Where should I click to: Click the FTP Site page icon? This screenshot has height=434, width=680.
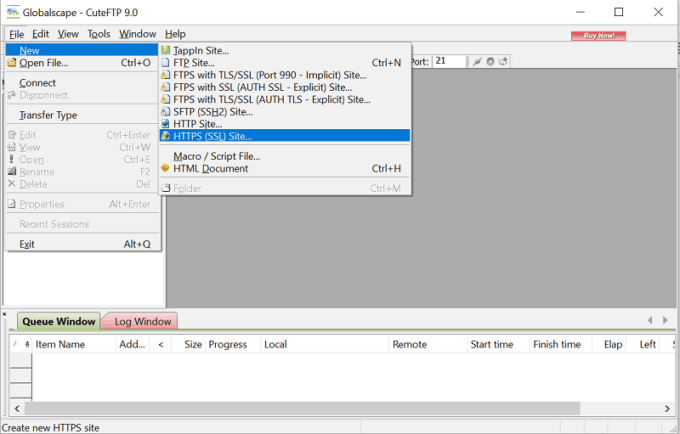pyautogui.click(x=165, y=63)
